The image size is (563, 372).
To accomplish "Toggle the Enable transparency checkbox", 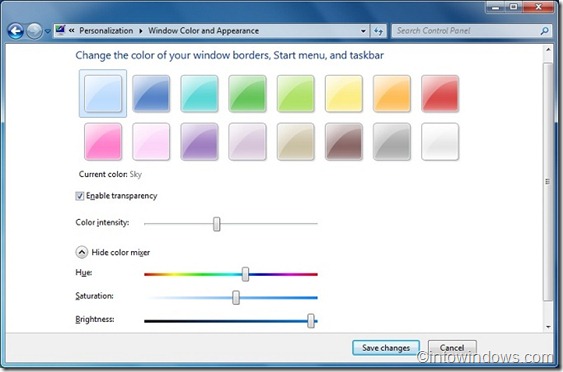I will tap(79, 196).
